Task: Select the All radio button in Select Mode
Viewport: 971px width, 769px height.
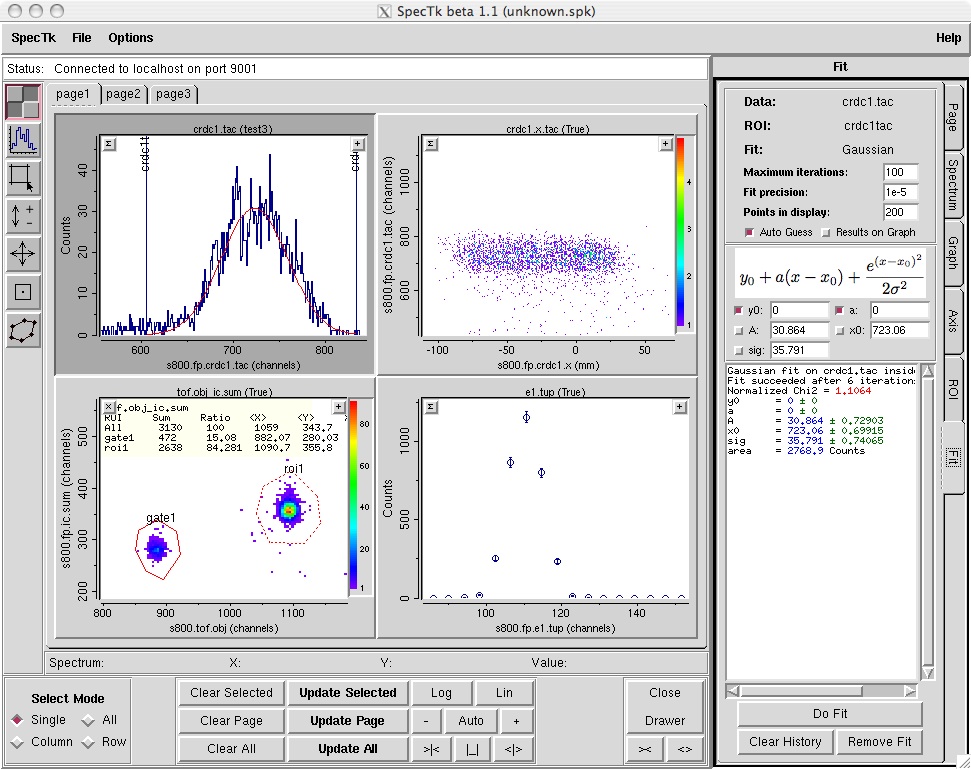Action: [x=89, y=720]
